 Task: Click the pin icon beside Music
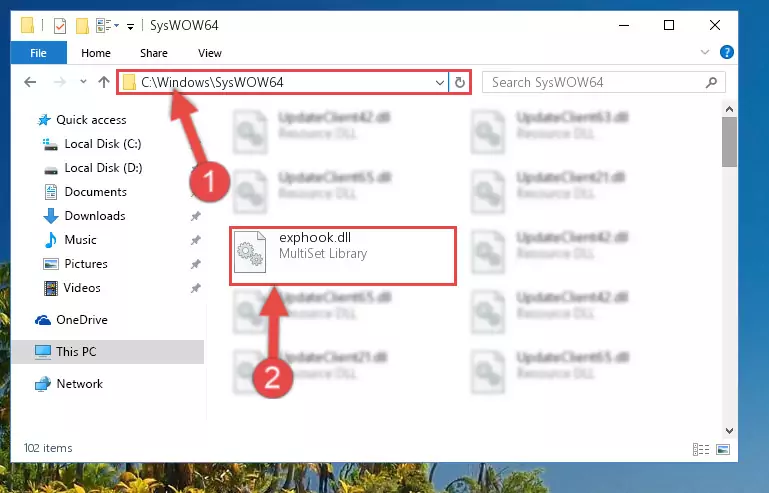[196, 240]
